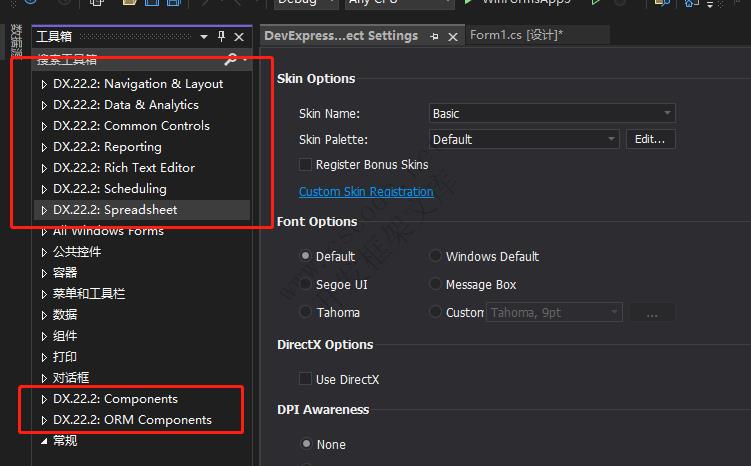Pin the DevExpress Project Settings tab
Screen dimensions: 751x466
434,36
